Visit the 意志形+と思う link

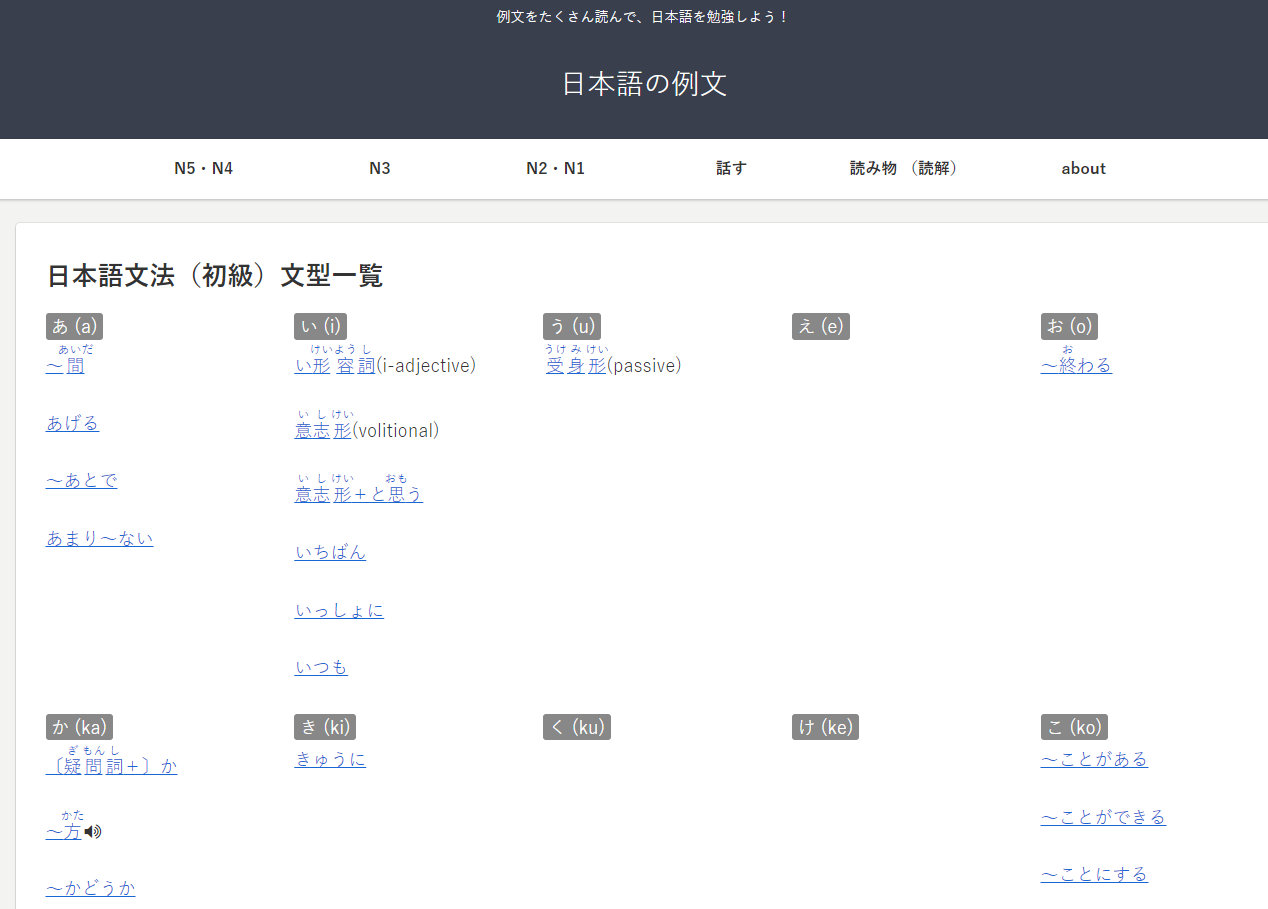click(358, 494)
